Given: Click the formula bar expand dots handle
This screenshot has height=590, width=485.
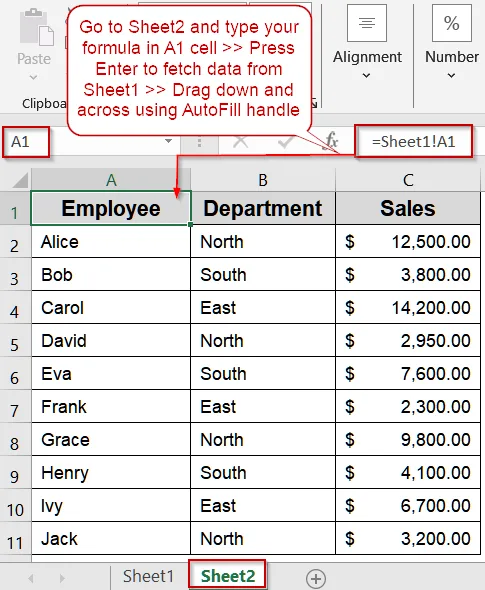Looking at the screenshot, I should point(199,143).
